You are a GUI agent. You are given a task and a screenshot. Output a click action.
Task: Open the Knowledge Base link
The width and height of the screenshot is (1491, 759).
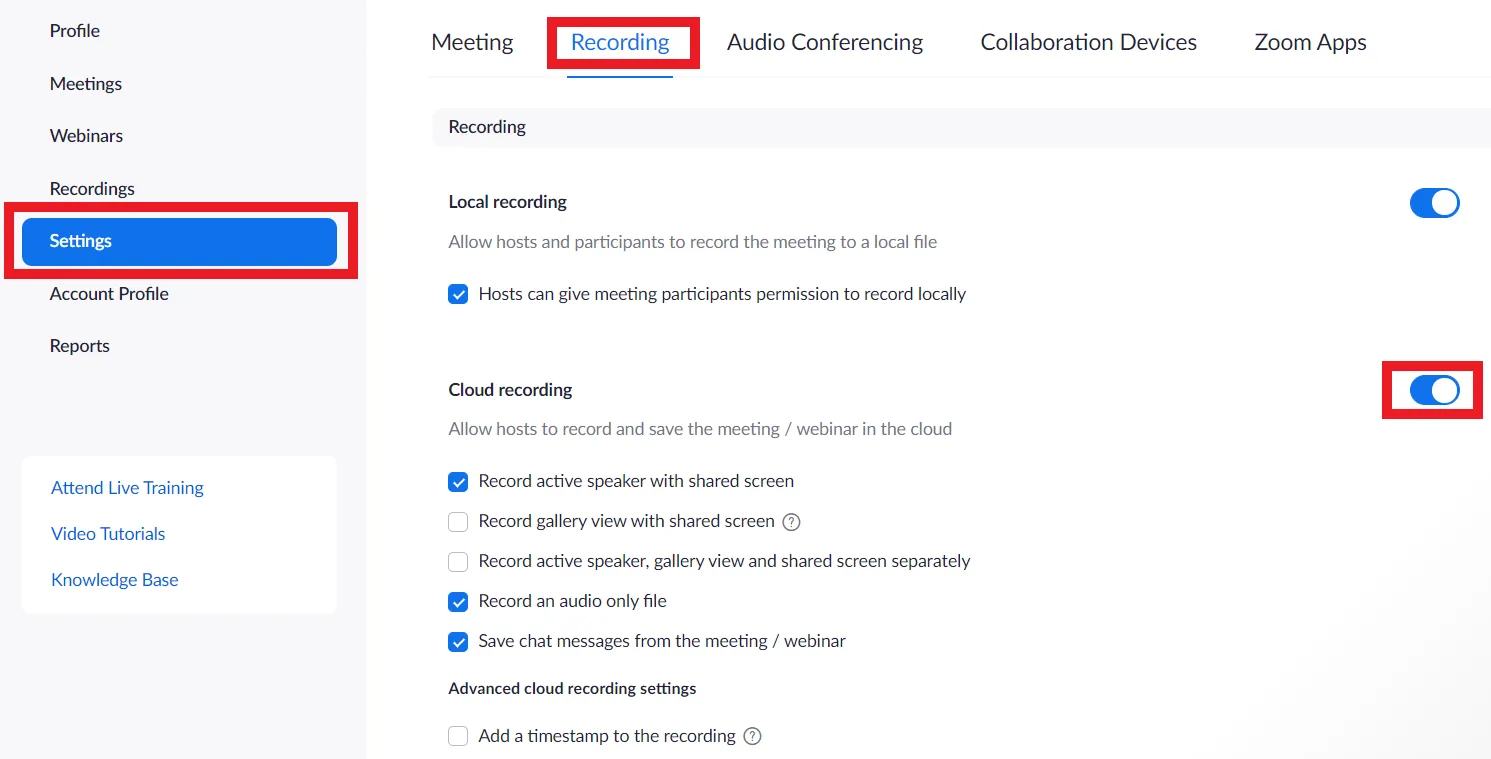[114, 579]
